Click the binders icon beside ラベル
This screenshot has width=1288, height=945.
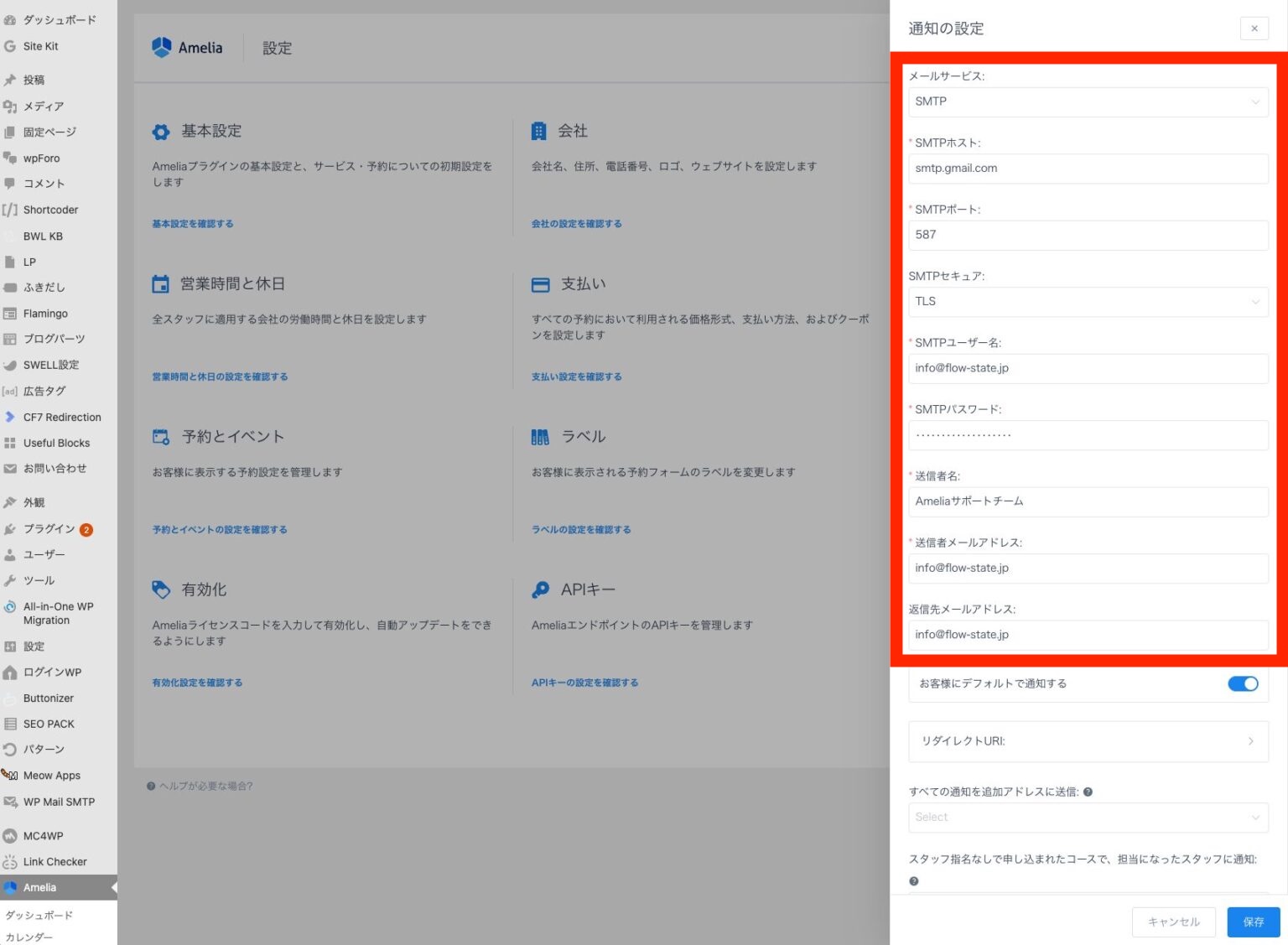tap(540, 437)
